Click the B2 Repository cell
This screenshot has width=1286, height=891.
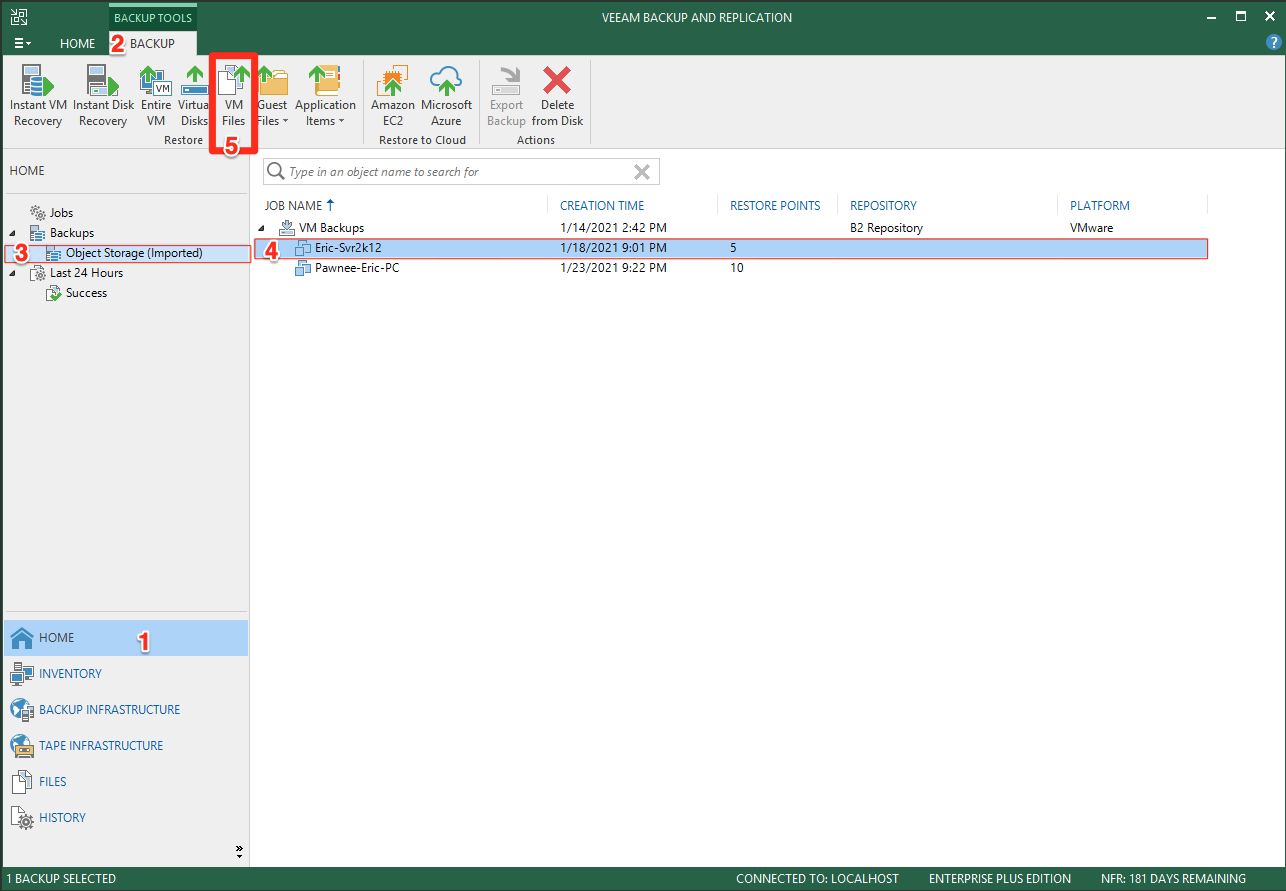coord(886,228)
